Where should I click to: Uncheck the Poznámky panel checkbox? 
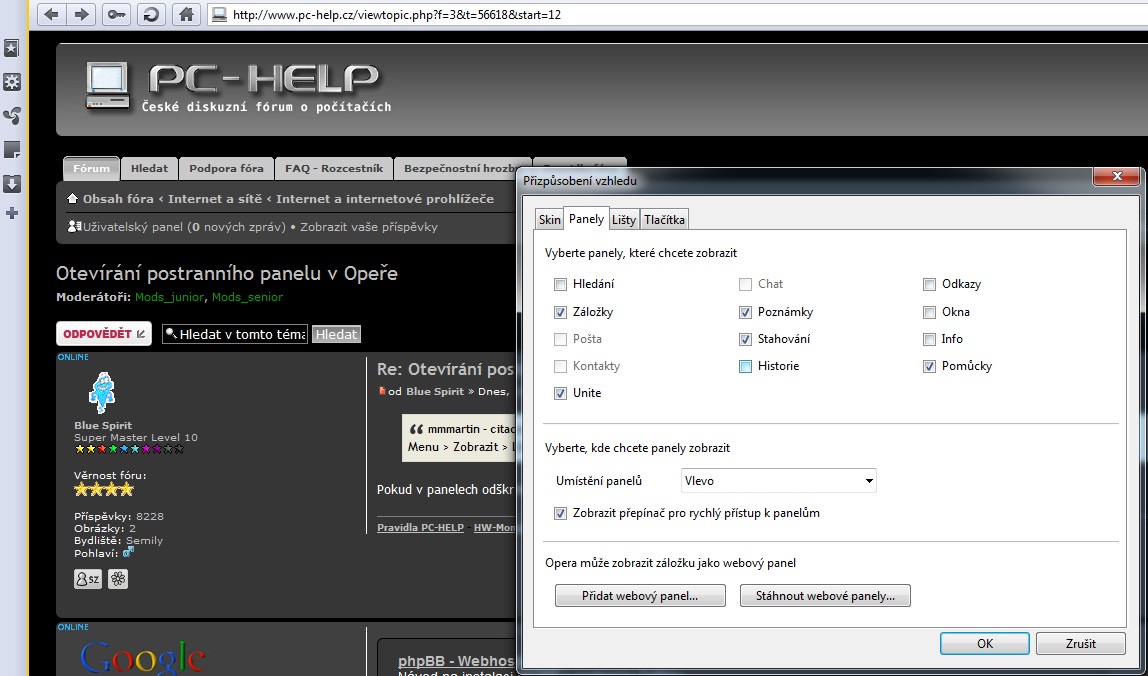click(x=745, y=312)
